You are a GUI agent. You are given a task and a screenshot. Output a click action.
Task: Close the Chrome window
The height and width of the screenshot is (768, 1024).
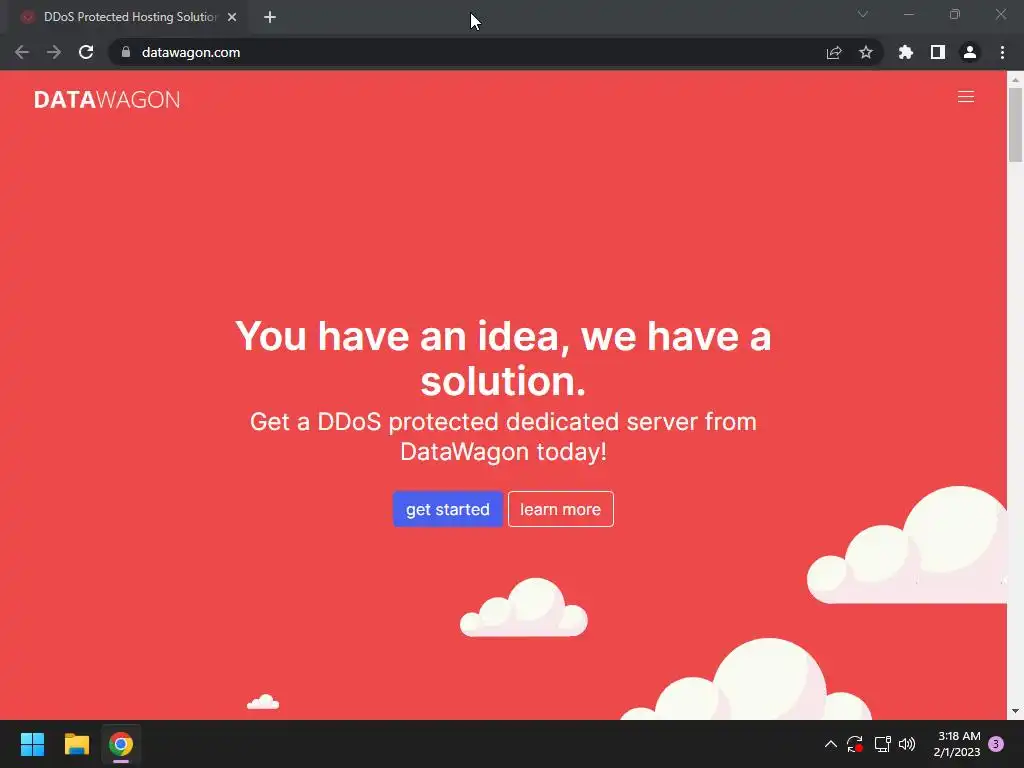coord(1000,14)
